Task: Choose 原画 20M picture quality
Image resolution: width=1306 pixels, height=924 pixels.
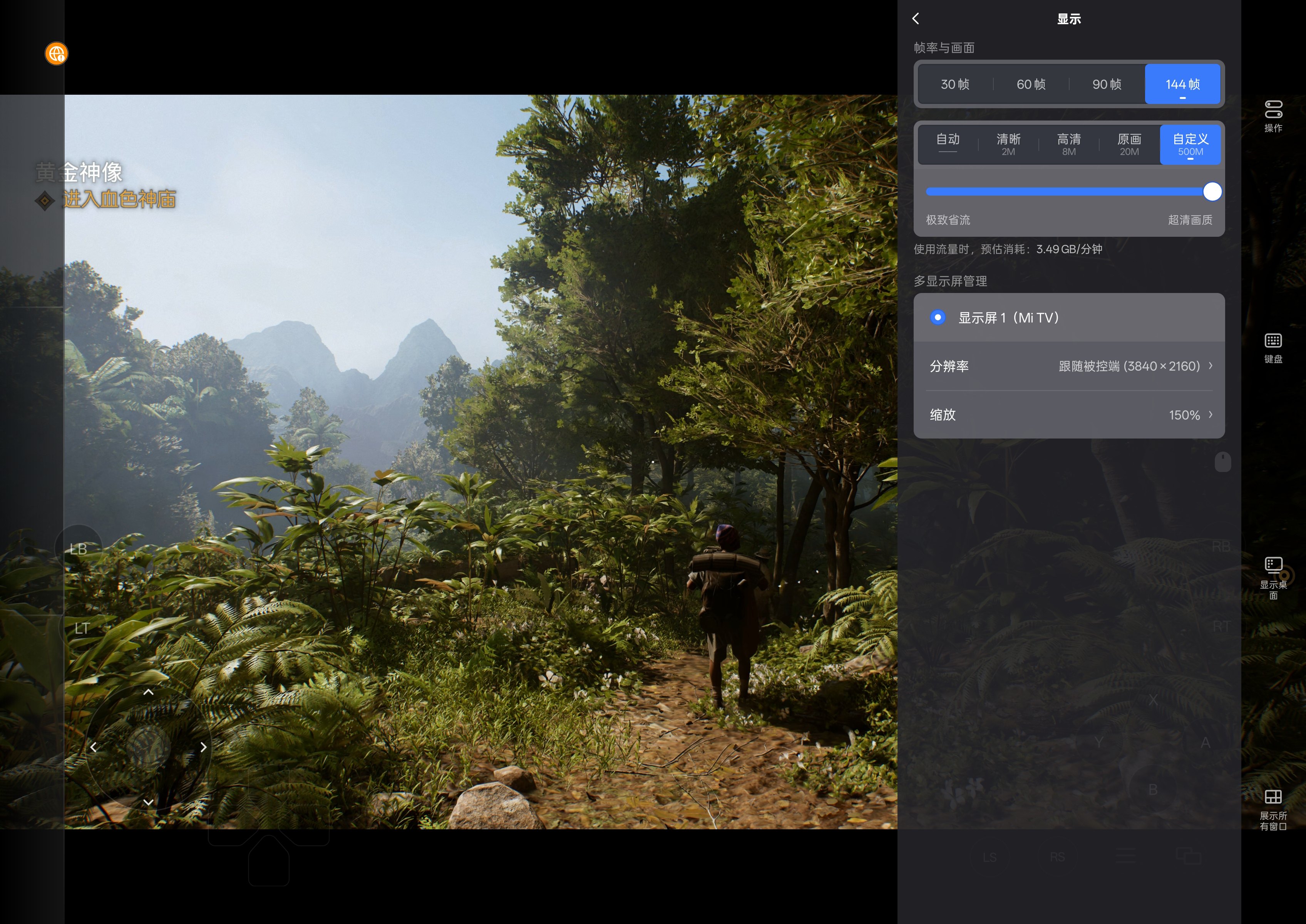Action: point(1129,144)
